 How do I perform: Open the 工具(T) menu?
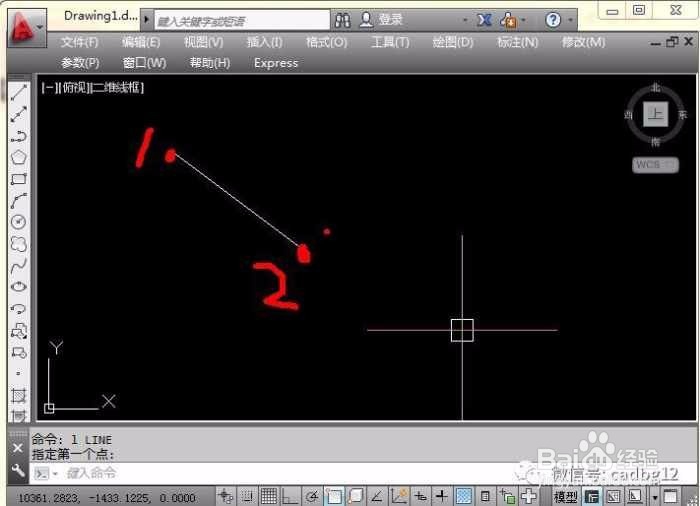390,42
